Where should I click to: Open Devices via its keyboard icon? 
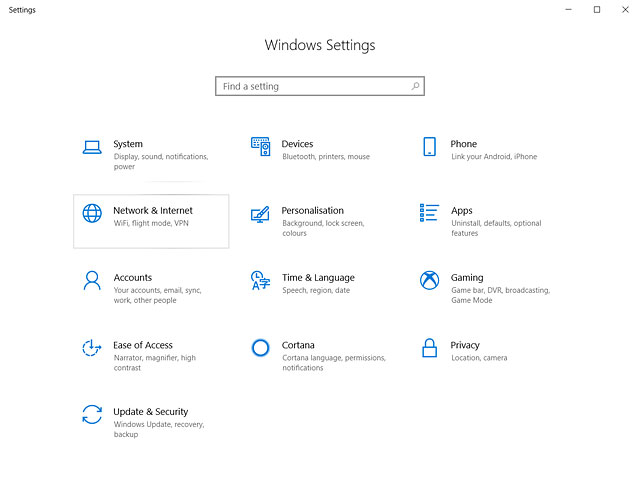pyautogui.click(x=260, y=147)
